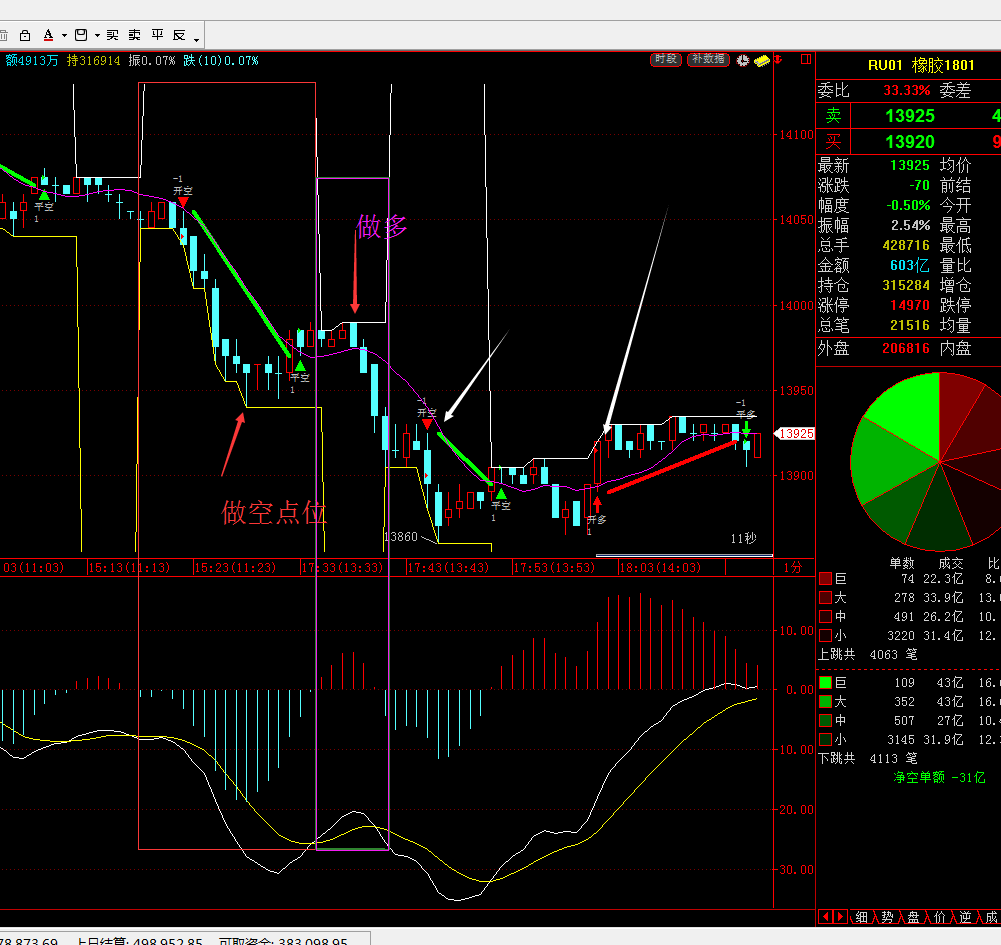Image resolution: width=1001 pixels, height=945 pixels.
Task: Click the dark green 中 swatch in lower list
Action: point(825,721)
